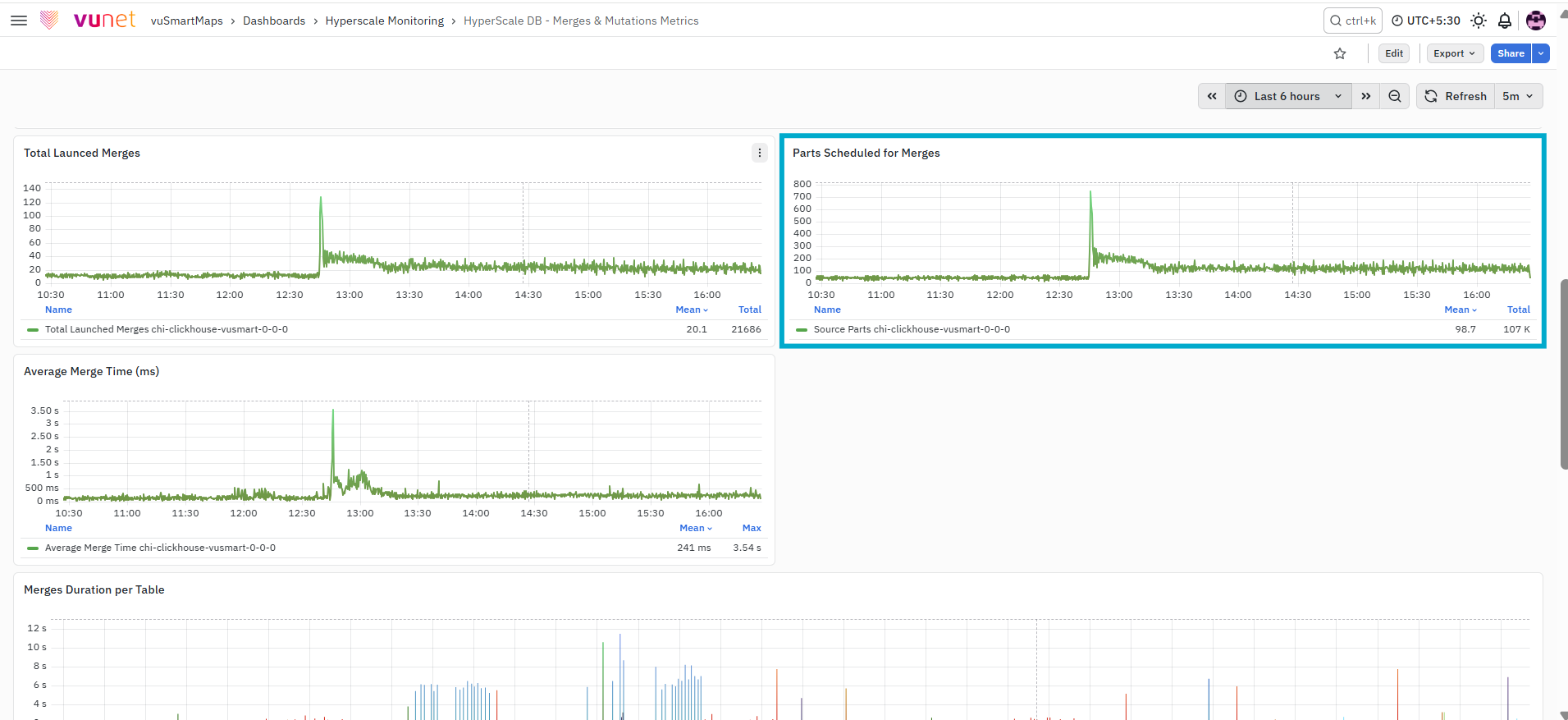
Task: Open the Export dropdown
Action: 1455,53
